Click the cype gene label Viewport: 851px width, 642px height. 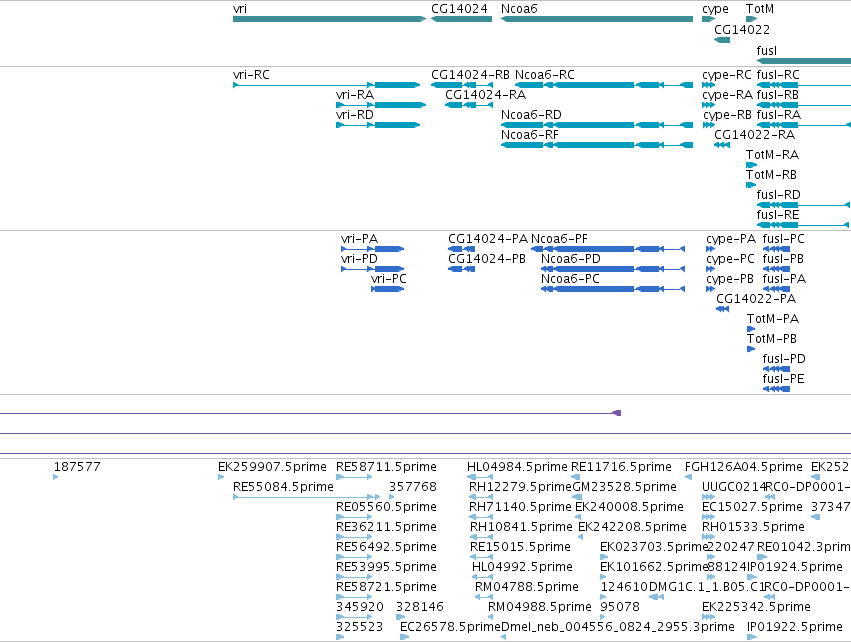[x=715, y=9]
